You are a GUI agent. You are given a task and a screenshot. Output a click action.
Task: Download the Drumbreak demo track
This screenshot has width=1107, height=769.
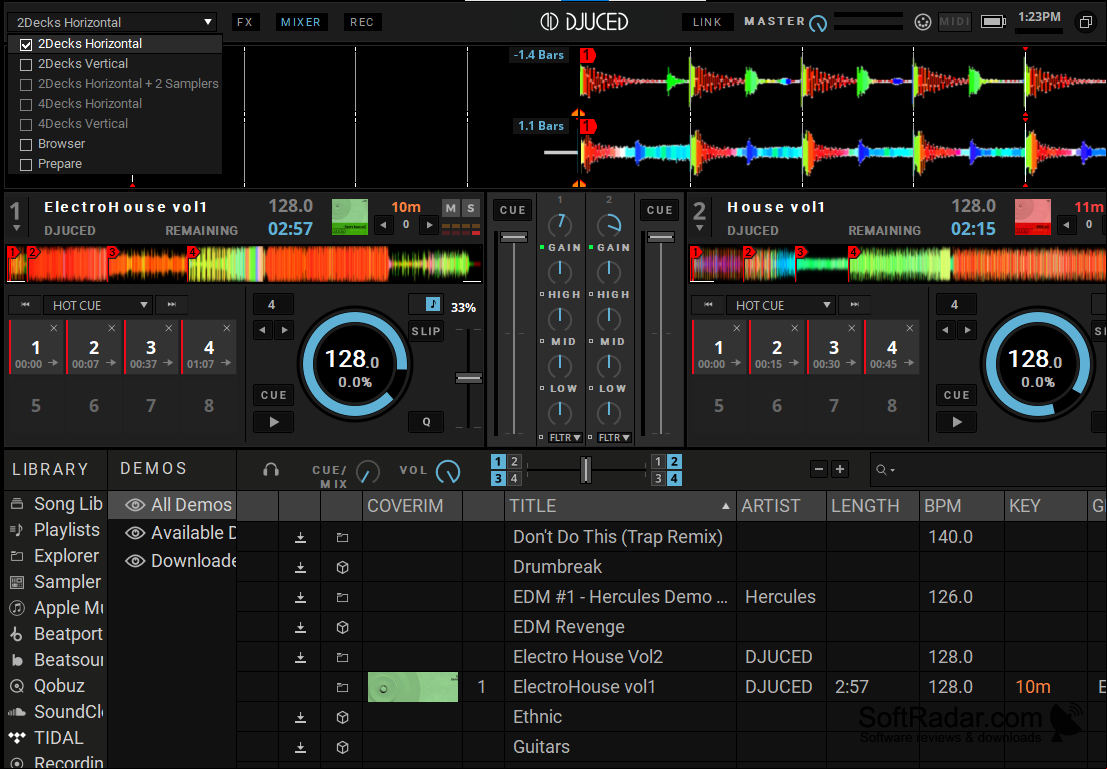tap(300, 567)
